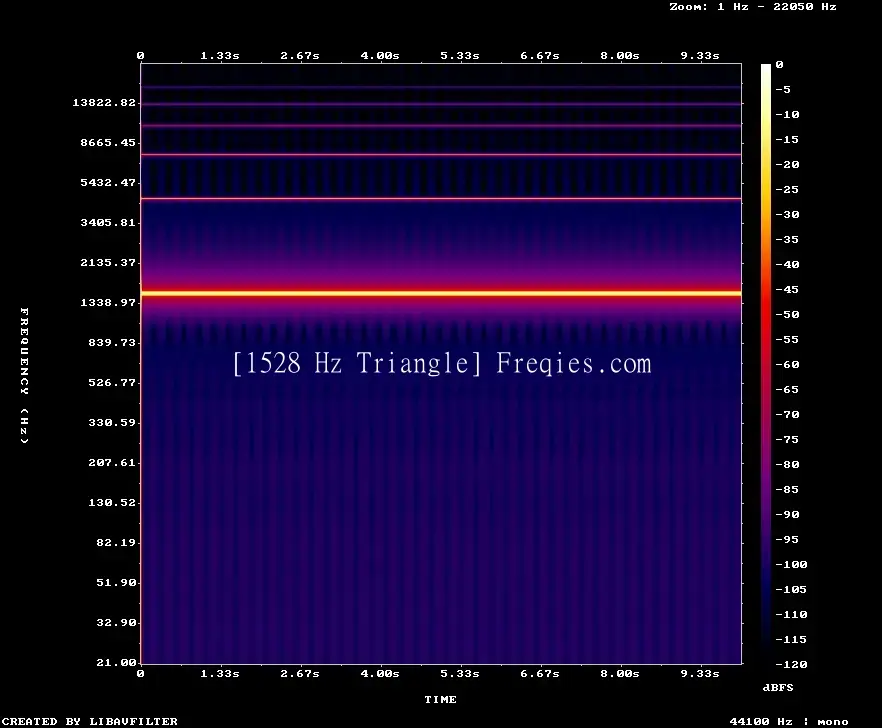Click the -40 value on dBFS scale
Screen dimensions: 882x728
tap(787, 264)
